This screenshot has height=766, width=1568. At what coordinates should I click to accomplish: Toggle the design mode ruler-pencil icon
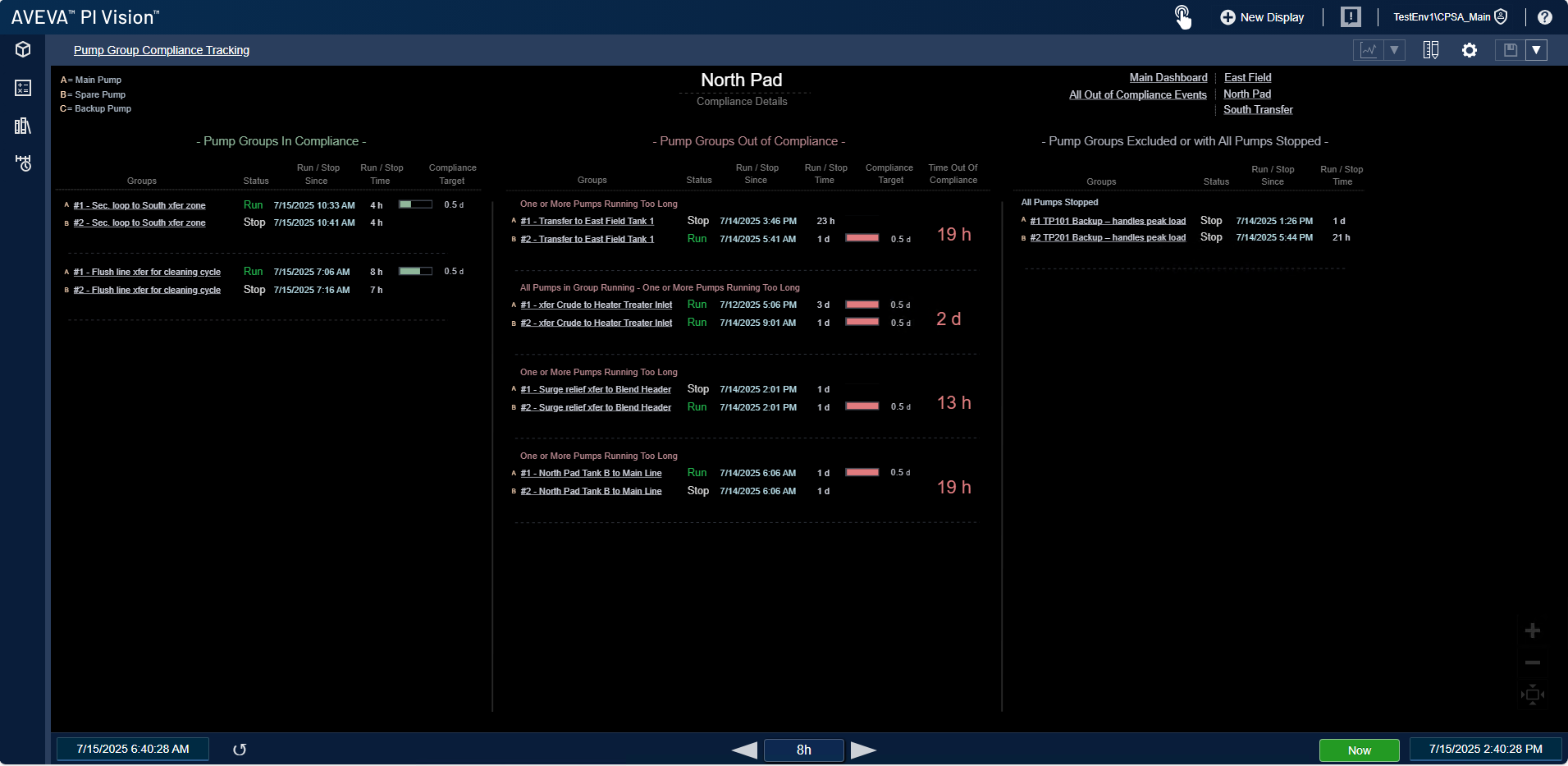pyautogui.click(x=1431, y=51)
